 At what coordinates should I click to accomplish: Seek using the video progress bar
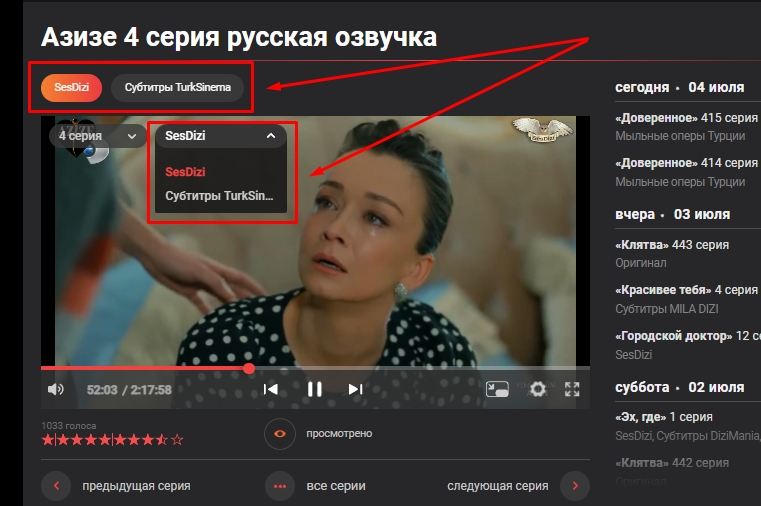[x=400, y=368]
